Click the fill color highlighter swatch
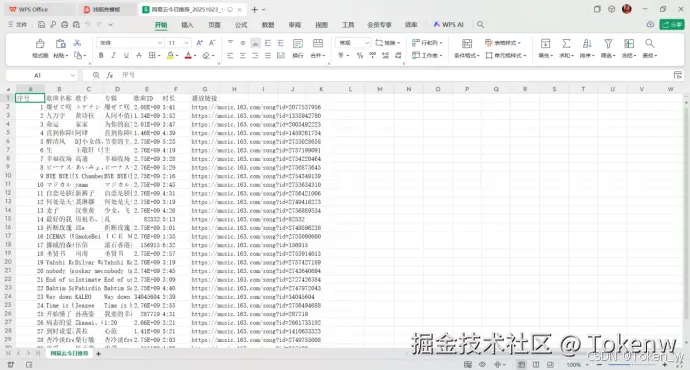Image resolution: width=690 pixels, height=370 pixels. 170,55
